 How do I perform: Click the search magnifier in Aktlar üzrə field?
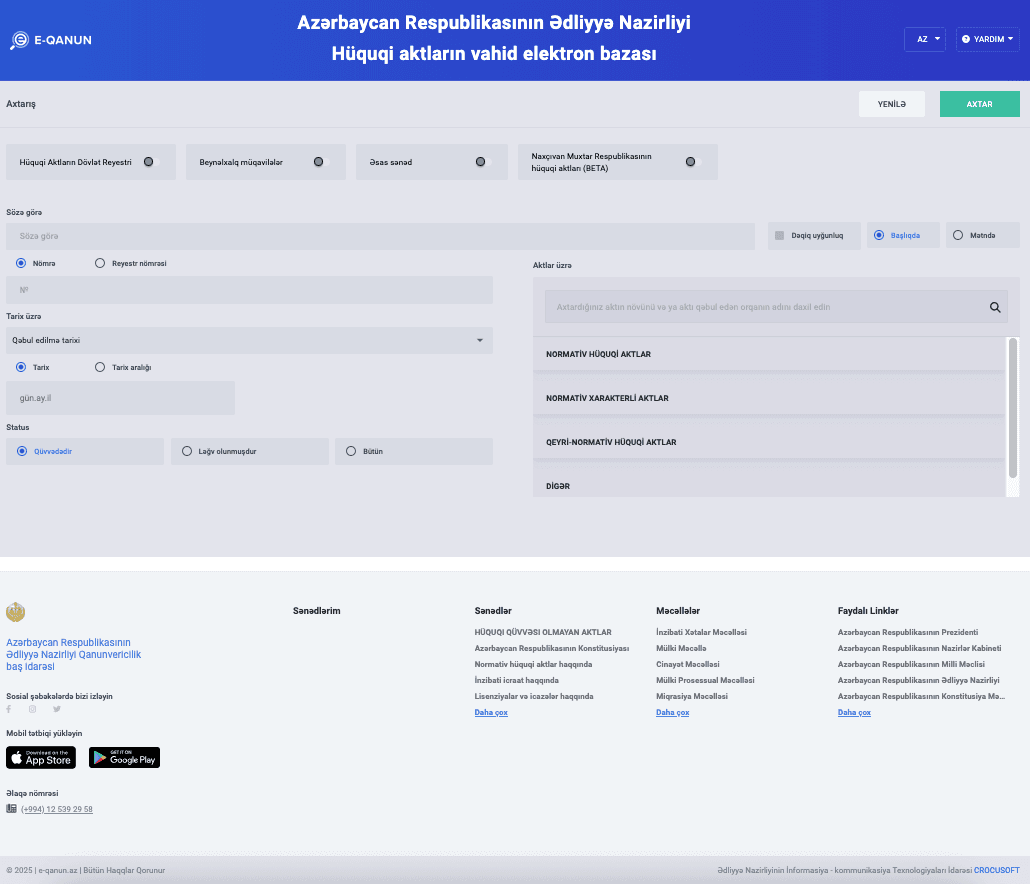point(995,308)
